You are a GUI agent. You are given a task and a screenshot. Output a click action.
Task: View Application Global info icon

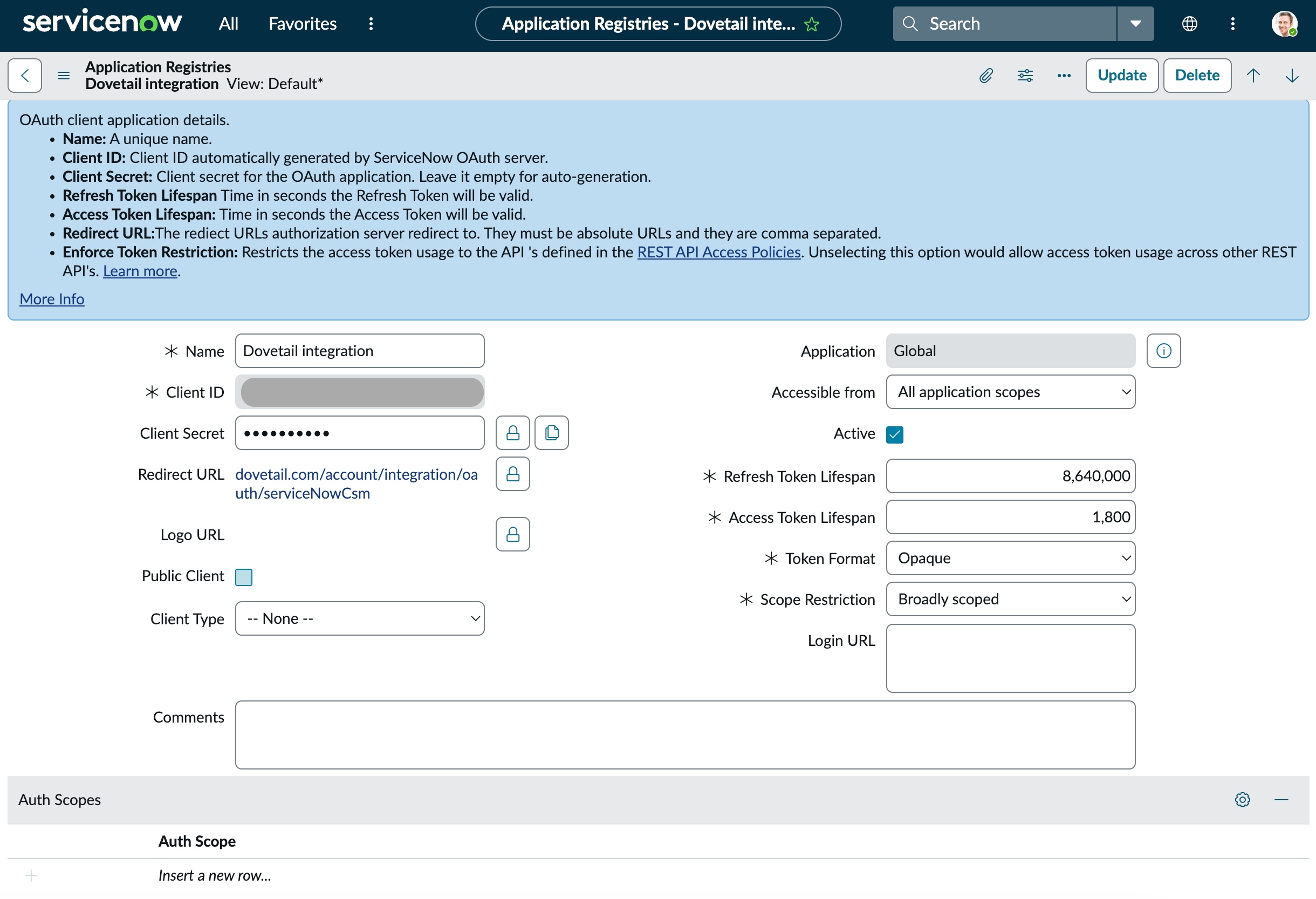[x=1164, y=351]
